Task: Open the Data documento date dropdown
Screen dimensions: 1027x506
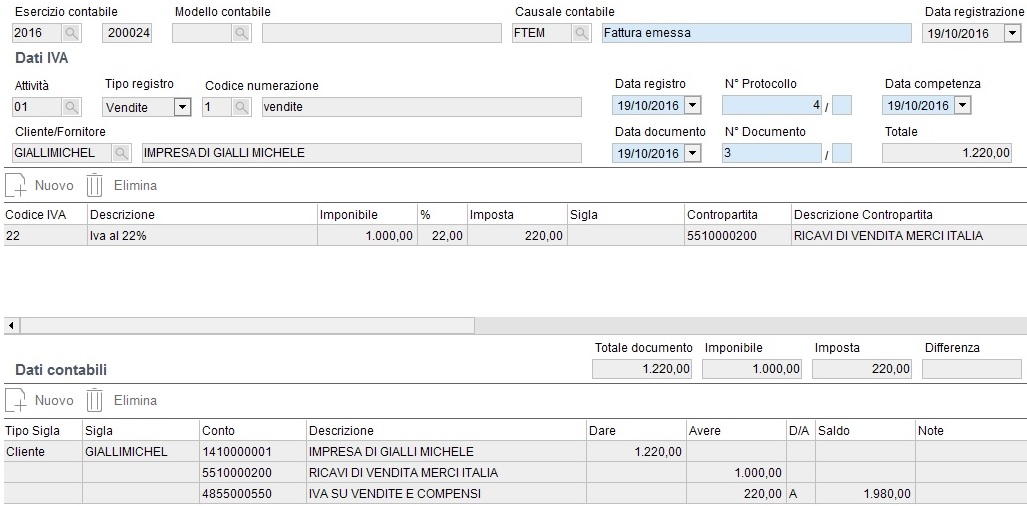Action: point(693,153)
